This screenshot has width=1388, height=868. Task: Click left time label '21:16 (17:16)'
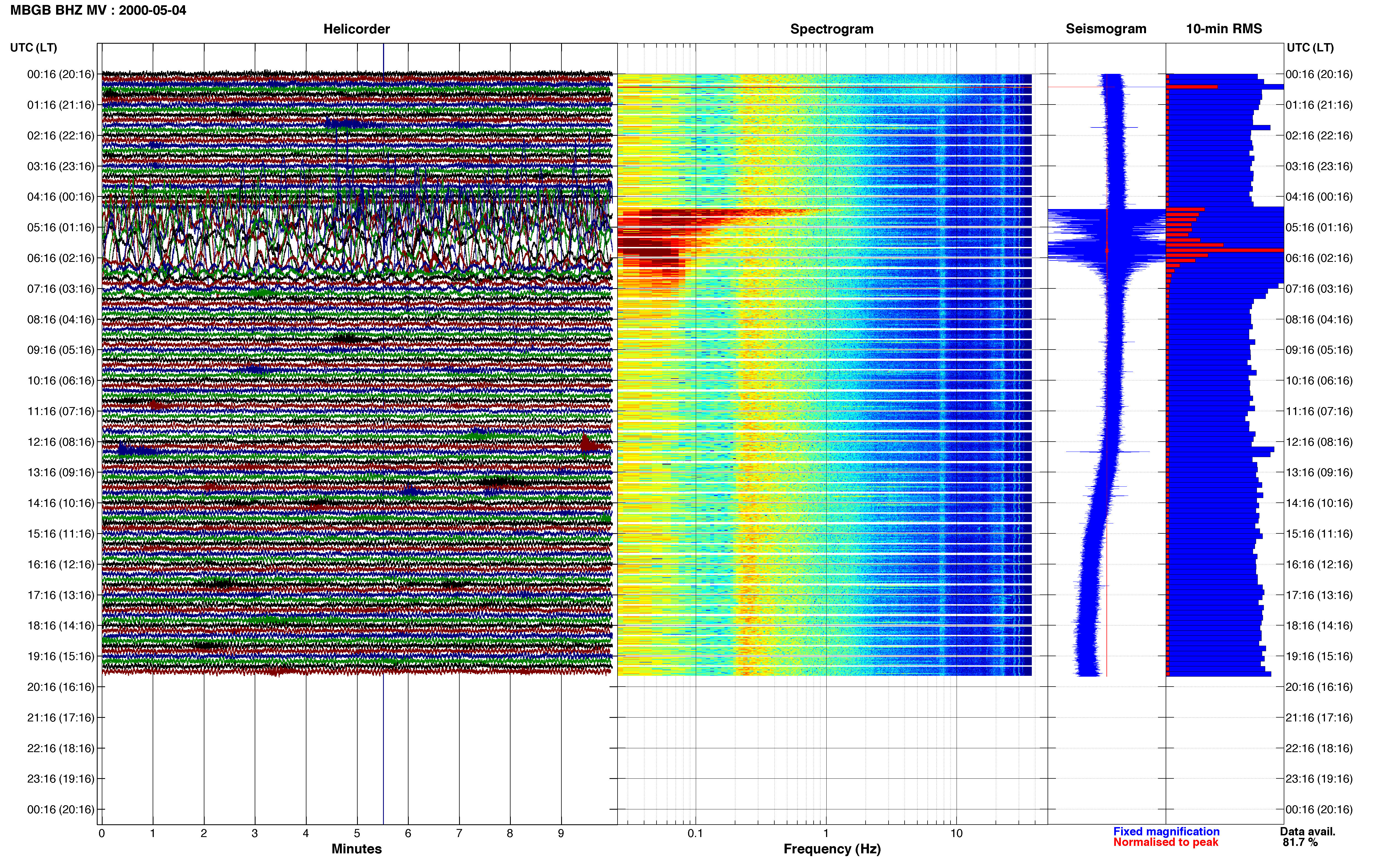point(60,717)
